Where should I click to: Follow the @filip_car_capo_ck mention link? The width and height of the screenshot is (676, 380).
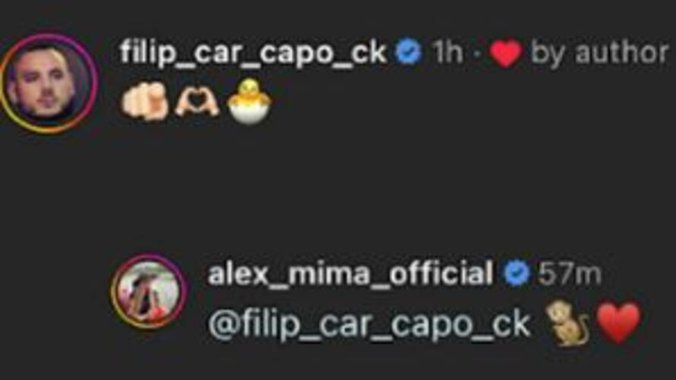pos(369,324)
